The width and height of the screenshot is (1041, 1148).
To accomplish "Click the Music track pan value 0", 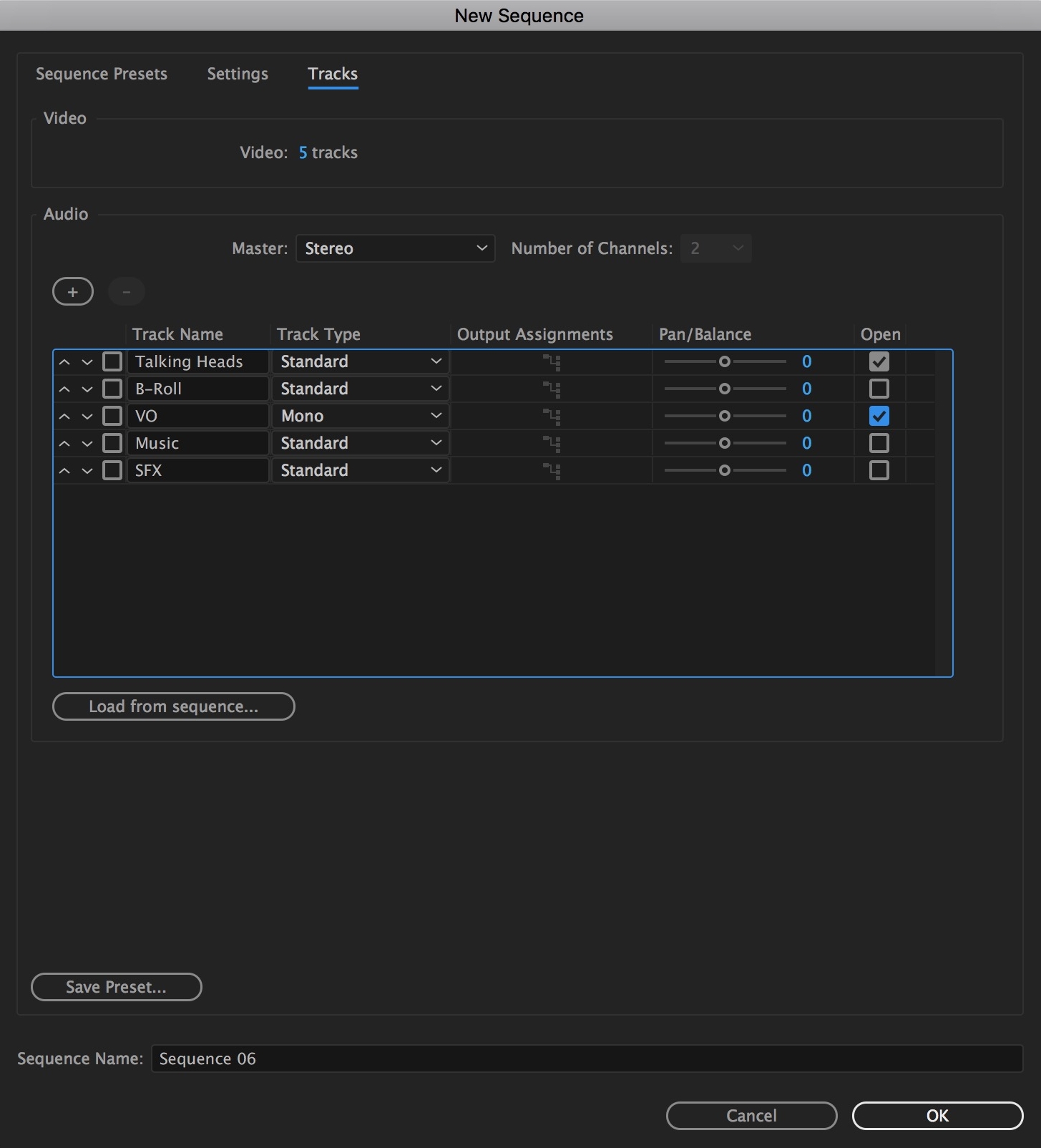I will (807, 443).
